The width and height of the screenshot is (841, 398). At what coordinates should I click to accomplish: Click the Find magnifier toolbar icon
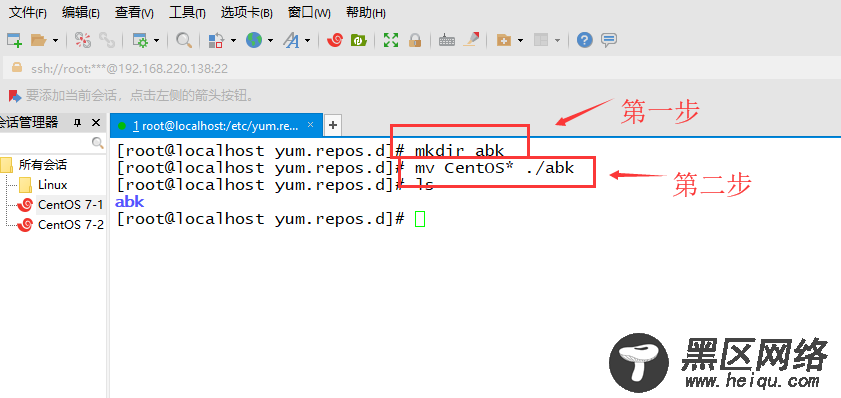tap(184, 40)
